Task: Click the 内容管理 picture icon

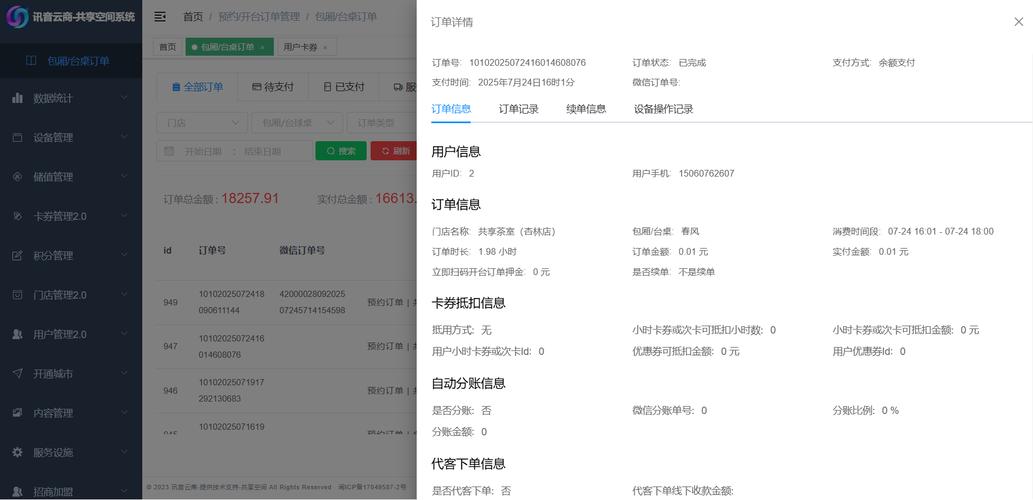Action: [17, 413]
